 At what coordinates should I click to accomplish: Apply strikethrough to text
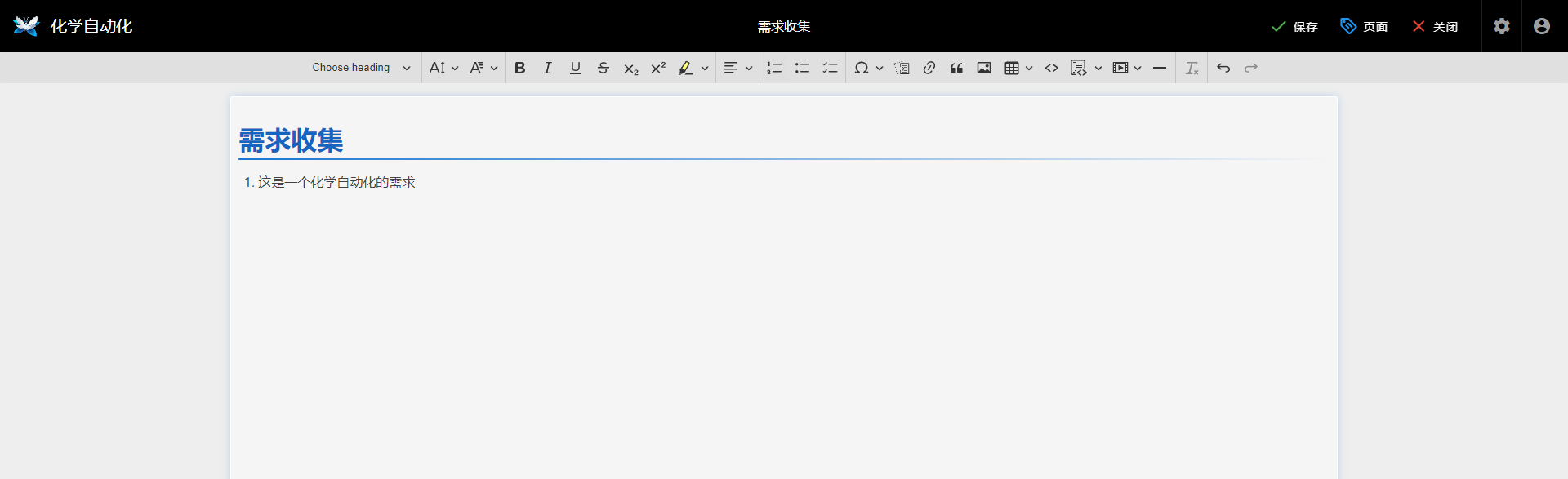pos(603,68)
